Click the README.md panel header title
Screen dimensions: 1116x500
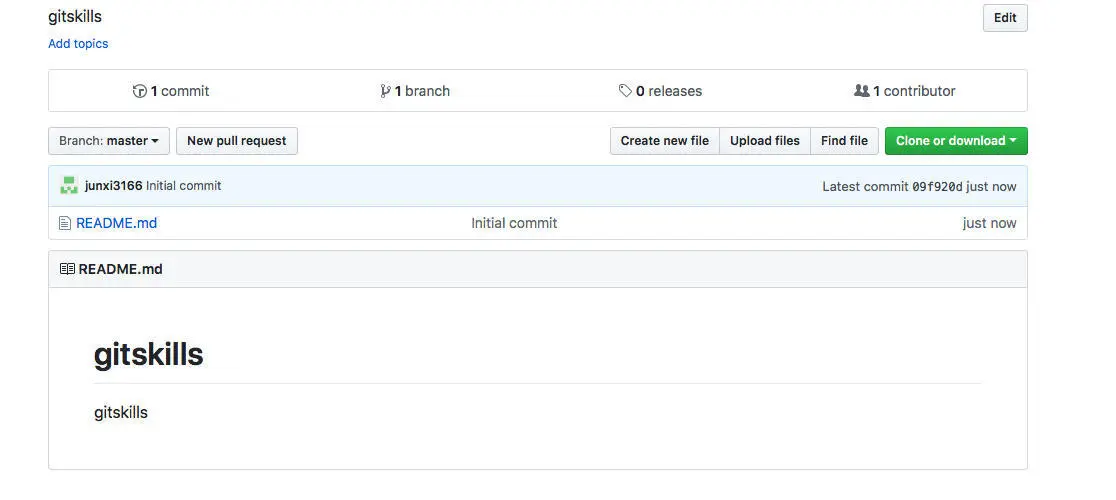(x=120, y=269)
